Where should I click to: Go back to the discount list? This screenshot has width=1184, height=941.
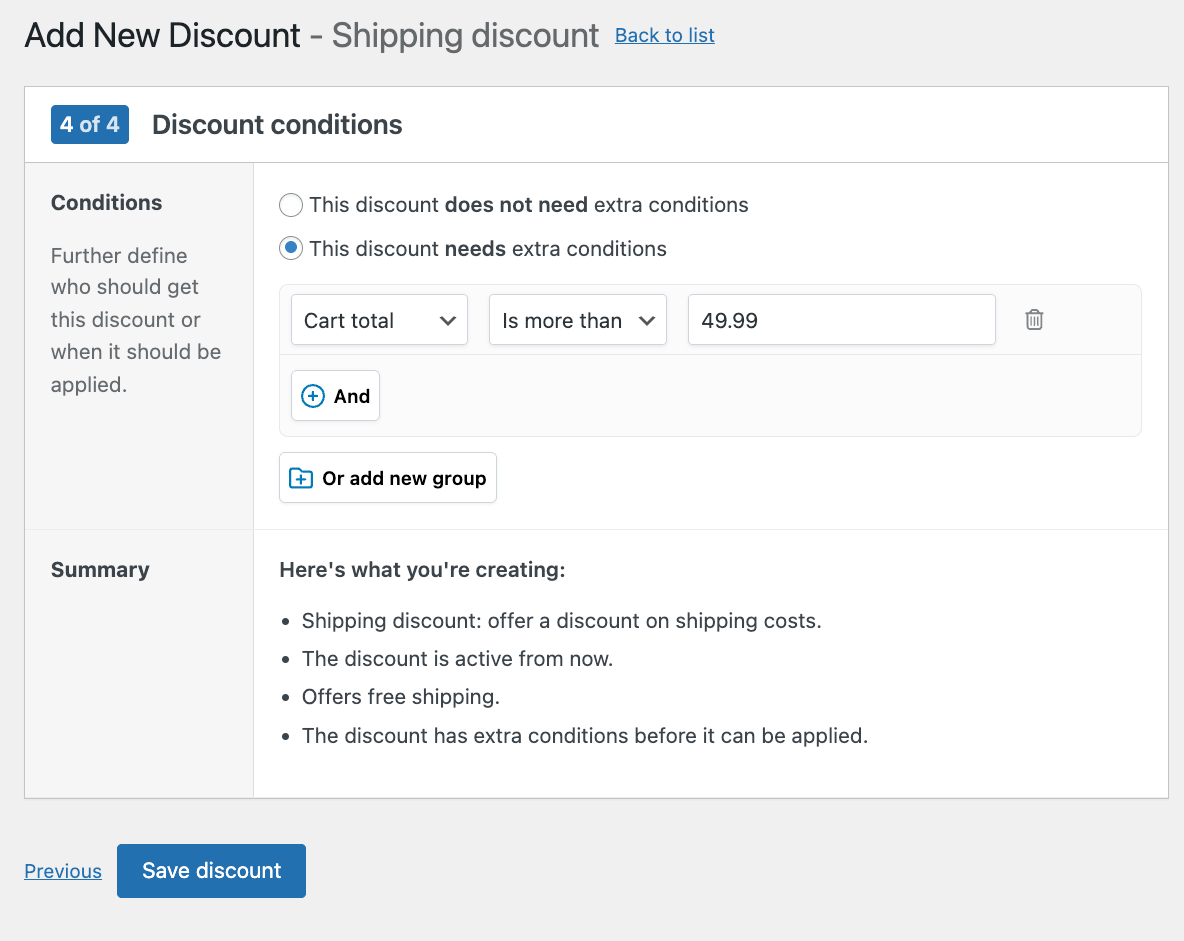664,36
